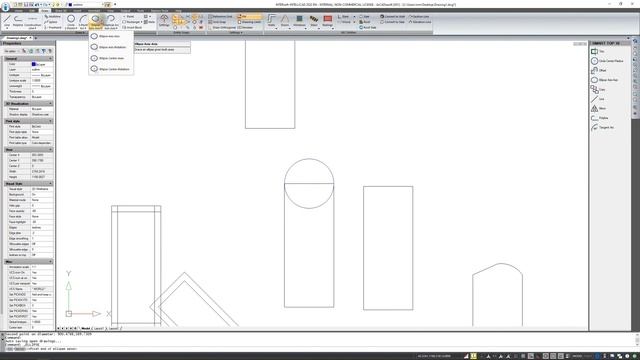Open the No selection dropdown in Properties
Image resolution: width=640 pixels, height=360 pixels.
12,51
